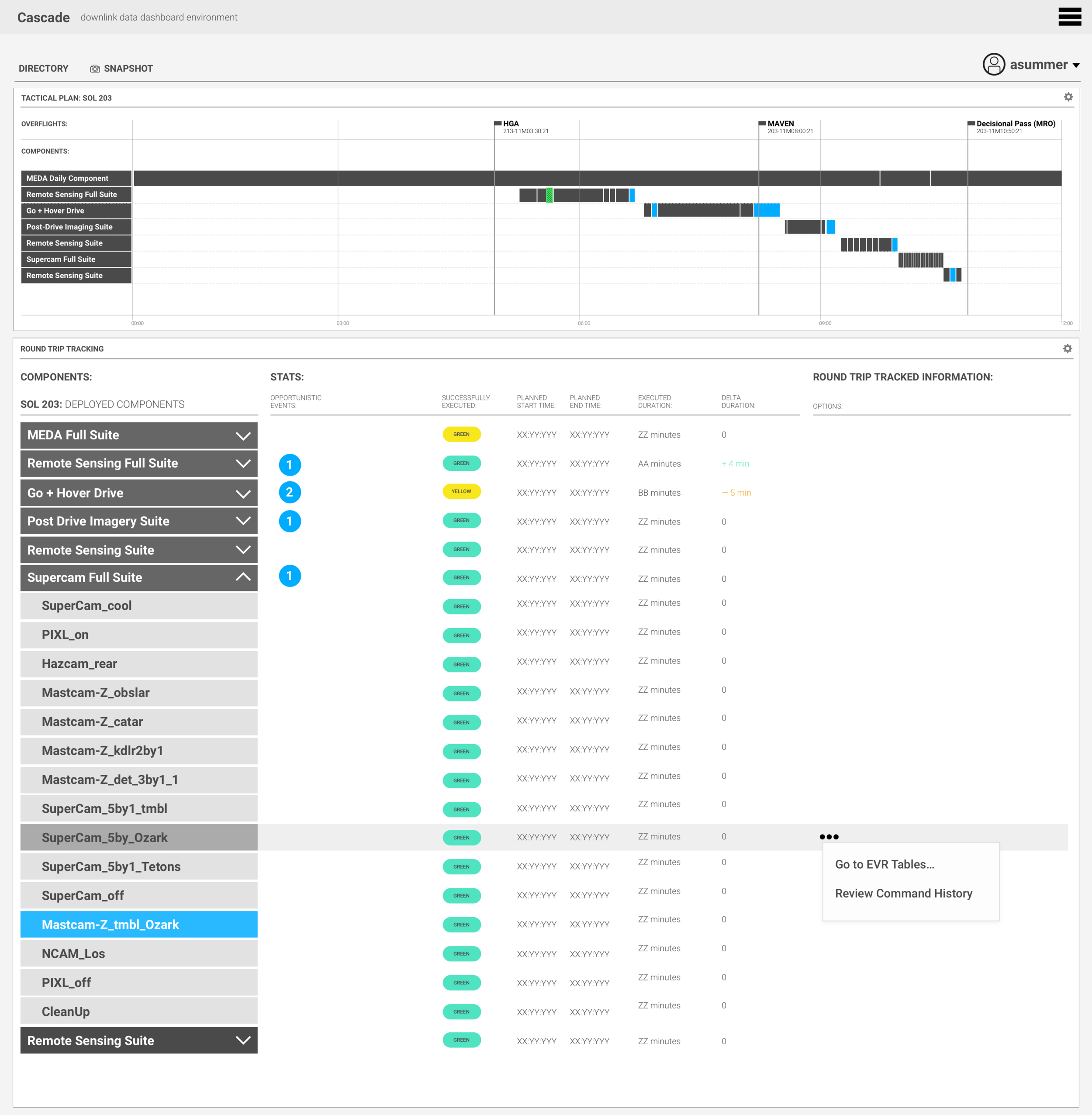This screenshot has width=1092, height=1115.
Task: Click the yellow GREEN status pill for MEDA Full Suite
Action: point(461,434)
